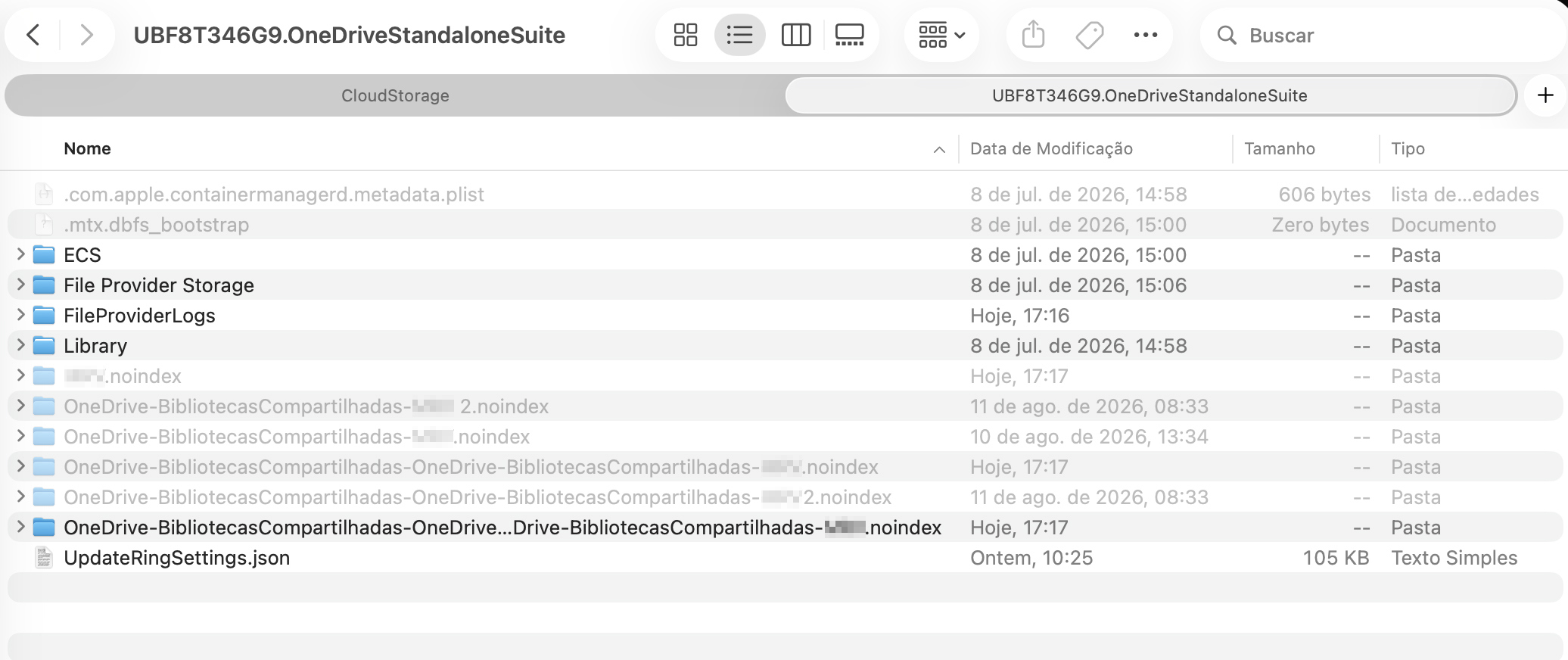This screenshot has height=660, width=1568.
Task: Expand the folder modified 10 de ago. 13:34
Action: pos(20,436)
